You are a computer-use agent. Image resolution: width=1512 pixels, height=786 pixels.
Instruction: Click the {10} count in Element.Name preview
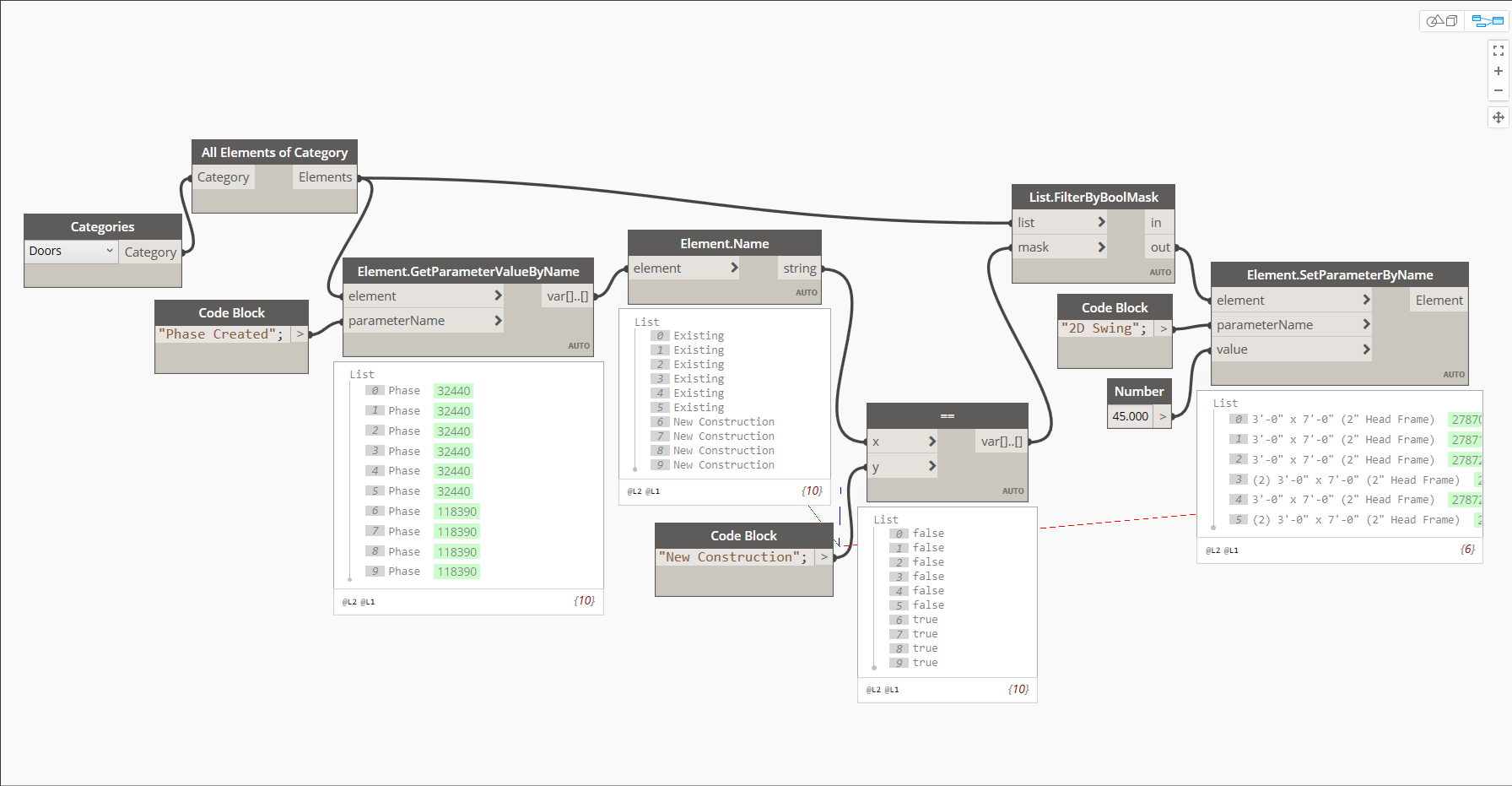point(812,491)
